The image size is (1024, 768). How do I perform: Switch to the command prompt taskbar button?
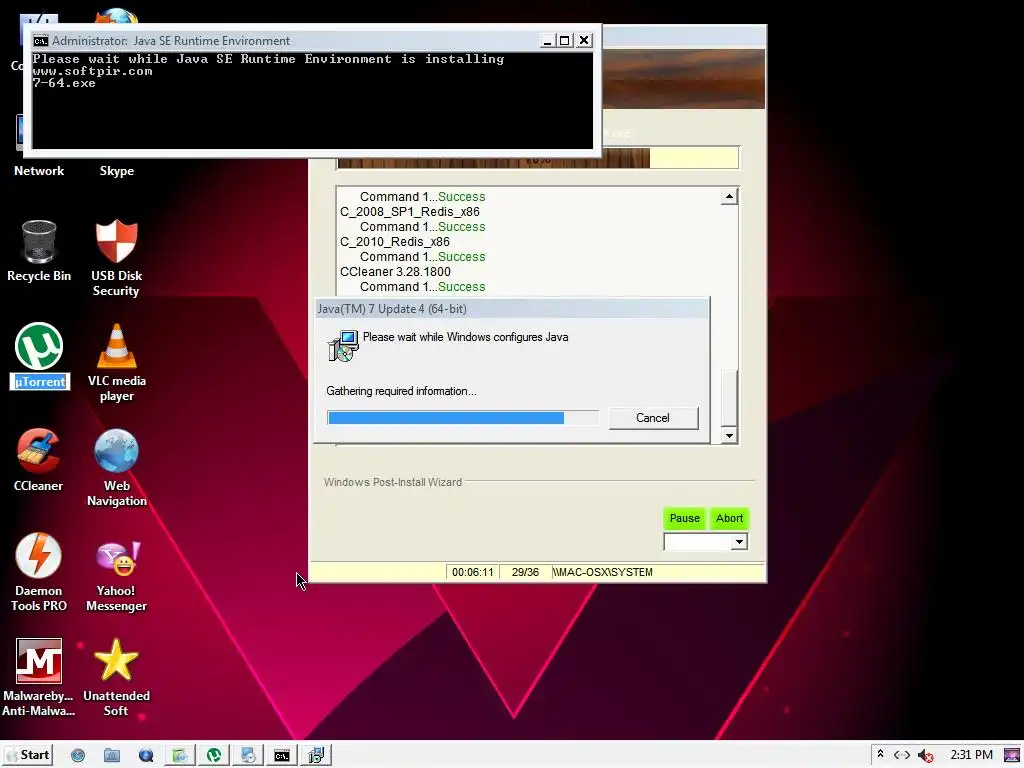281,755
